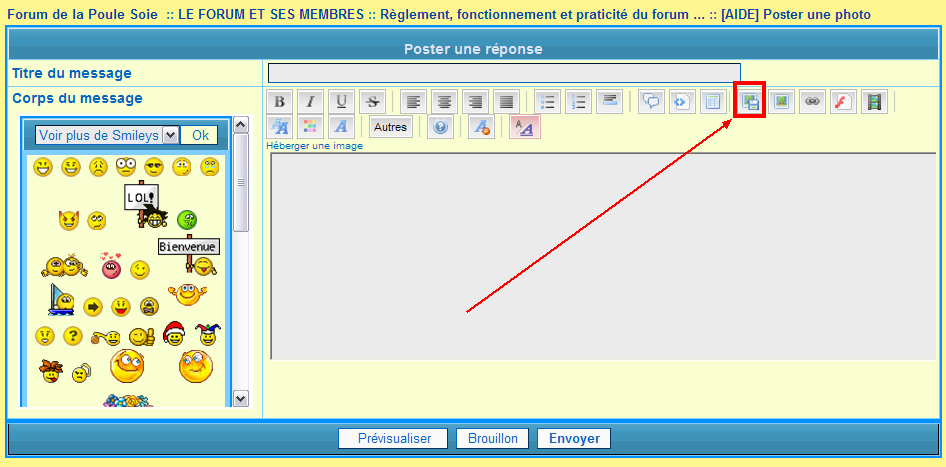Insert the black arrow smiley
The image size is (946, 467).
[x=92, y=307]
